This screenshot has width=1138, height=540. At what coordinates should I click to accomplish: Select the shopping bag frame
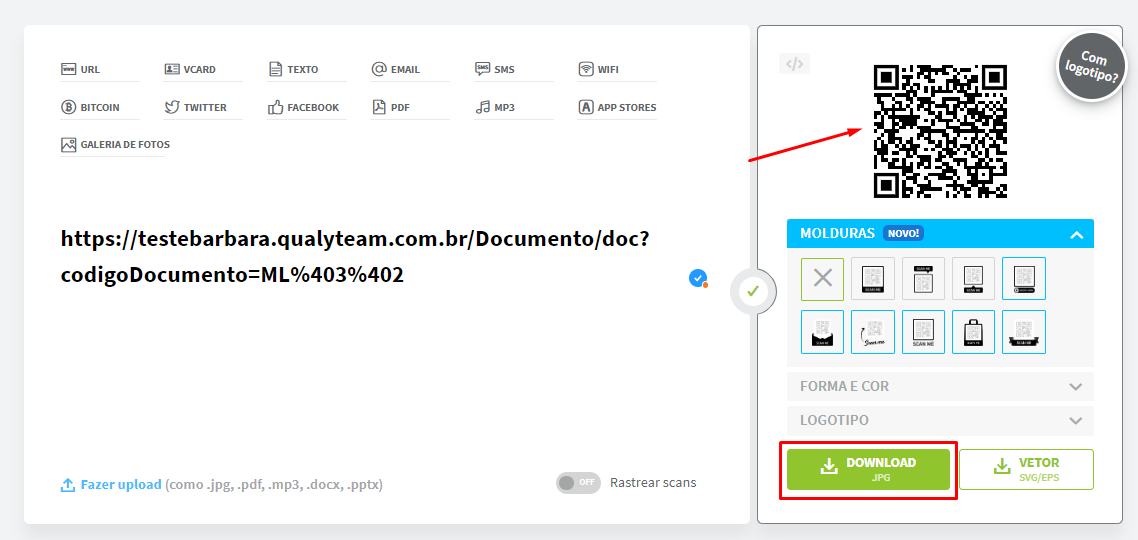[x=974, y=332]
